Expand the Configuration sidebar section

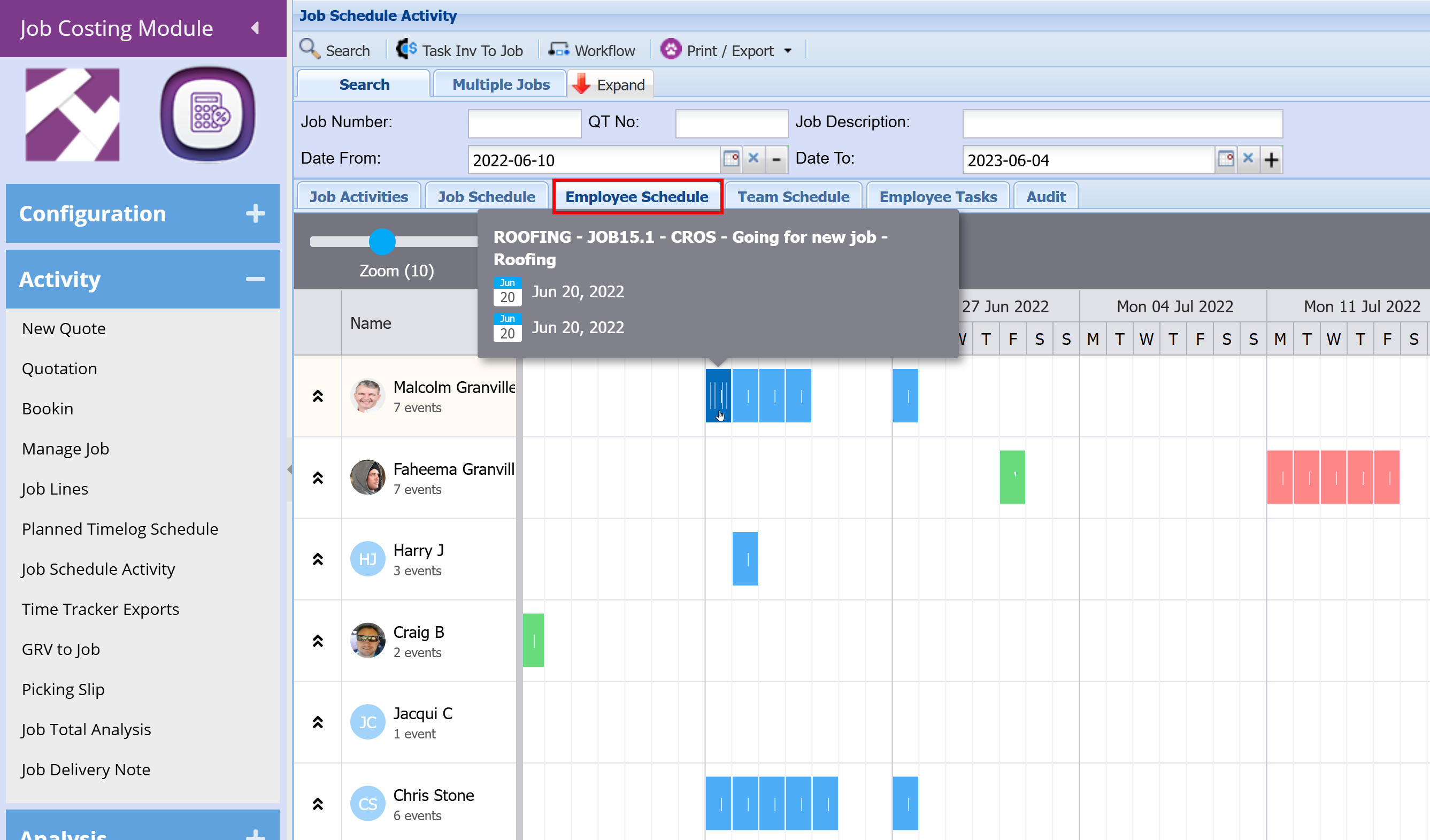pos(256,213)
